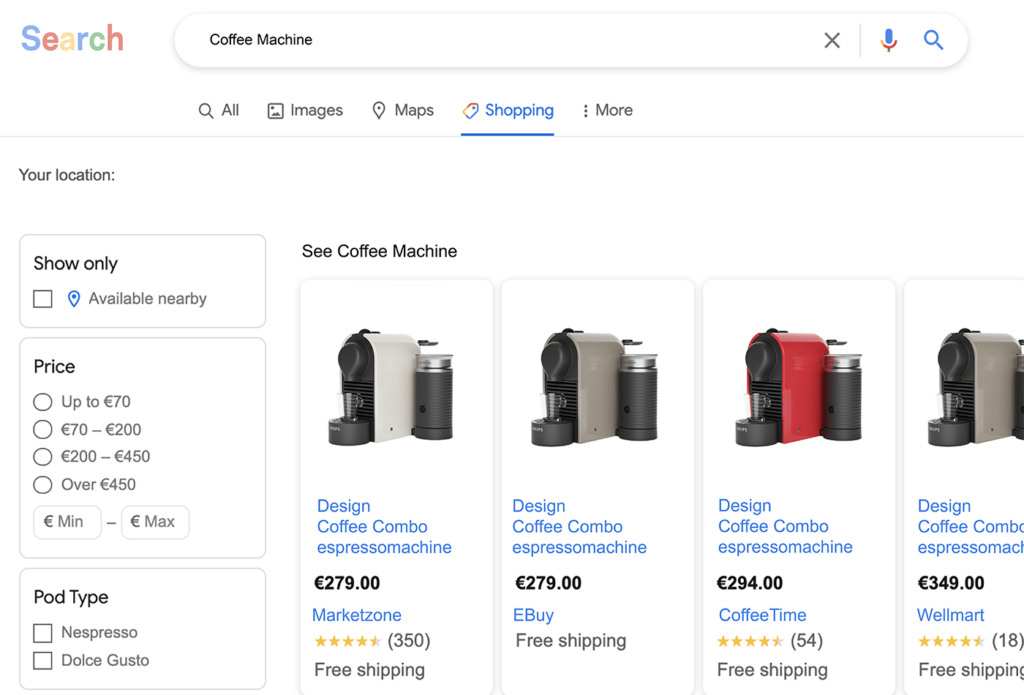
Task: Choose the €200 – €450 price range
Action: click(x=42, y=457)
